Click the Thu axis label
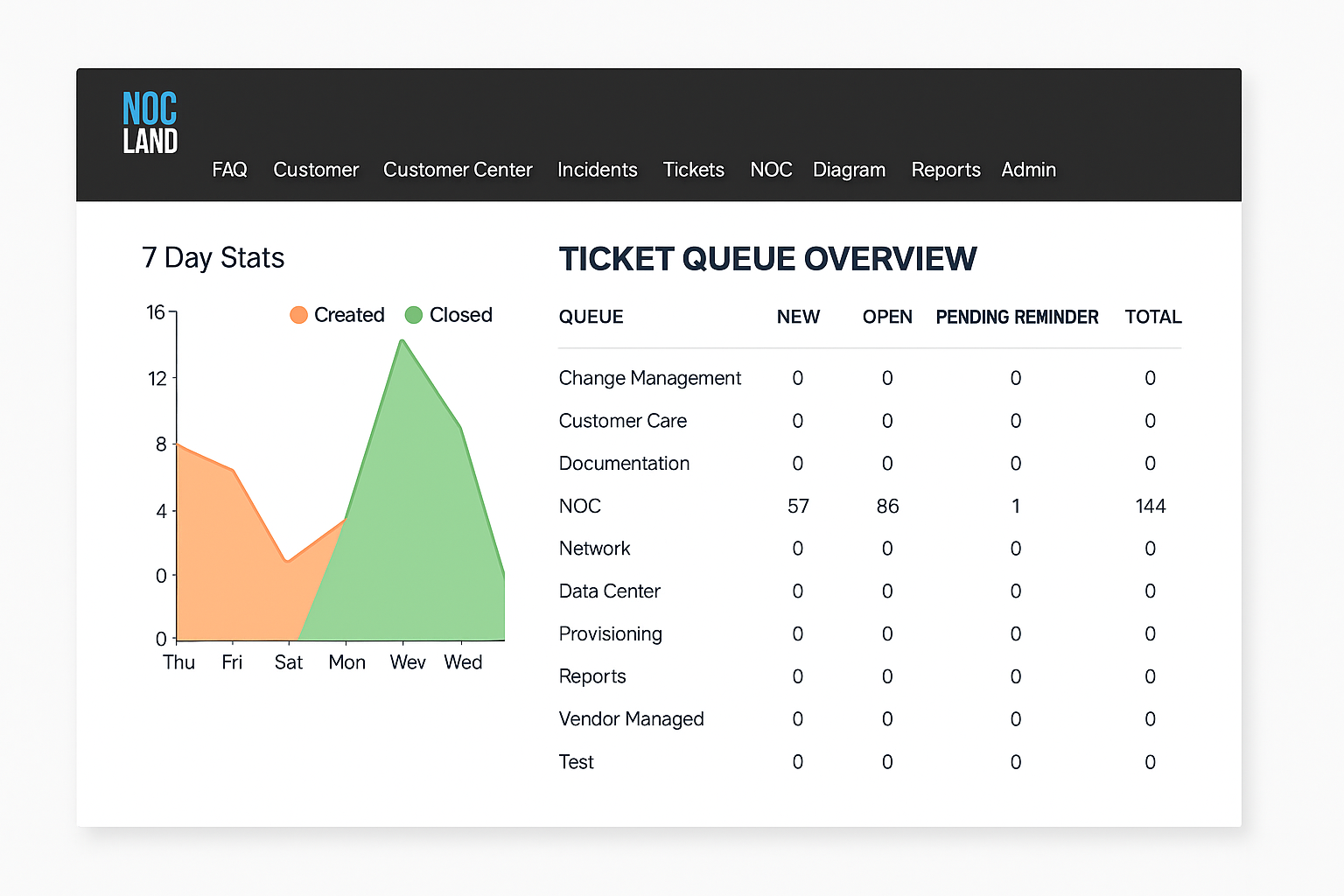The height and width of the screenshot is (896, 1344). [x=178, y=662]
